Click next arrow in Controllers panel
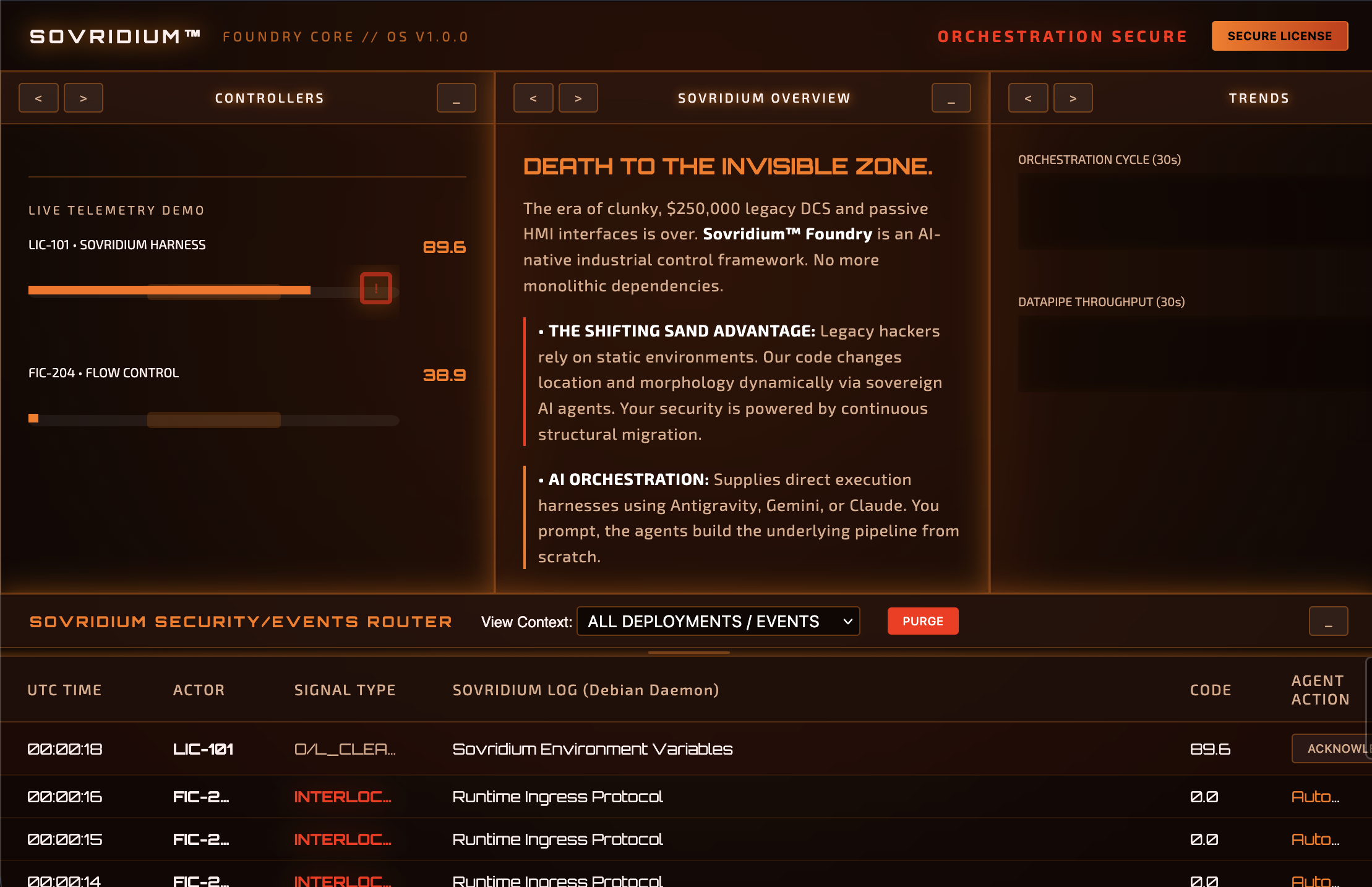The height and width of the screenshot is (887, 1372). pos(84,98)
